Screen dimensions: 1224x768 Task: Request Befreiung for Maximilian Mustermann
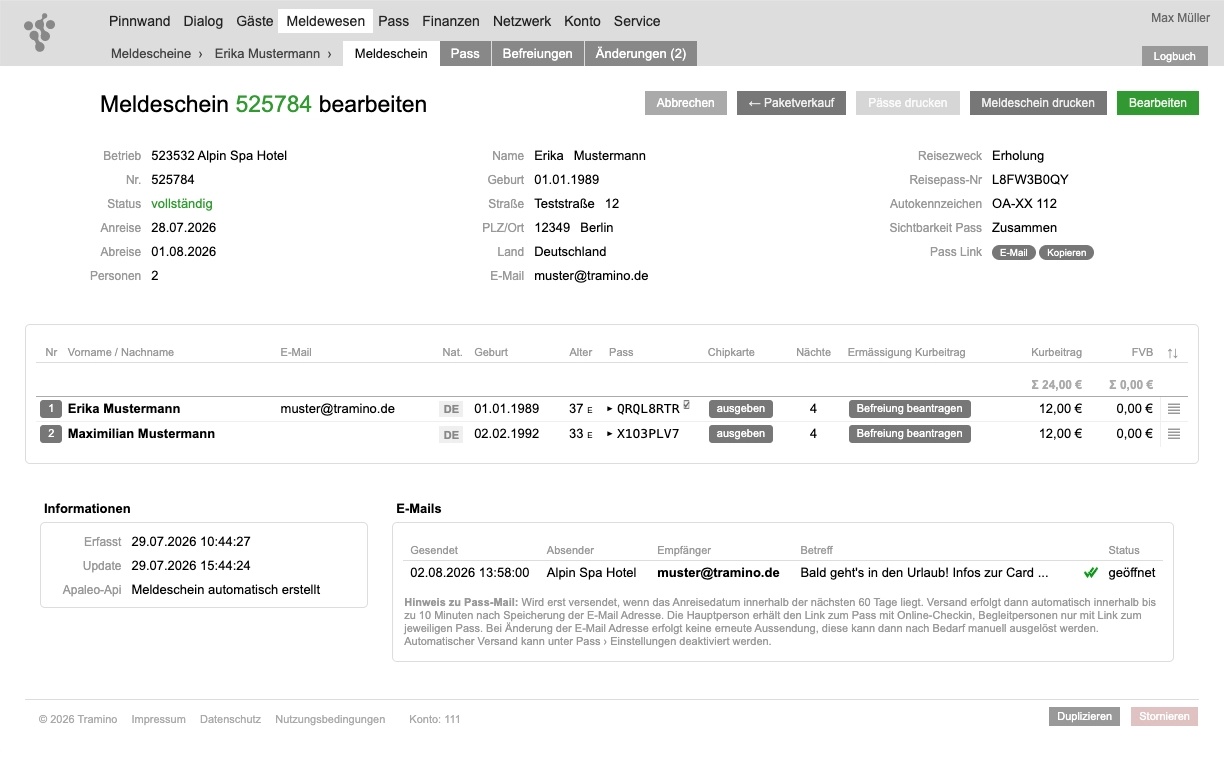(x=910, y=434)
